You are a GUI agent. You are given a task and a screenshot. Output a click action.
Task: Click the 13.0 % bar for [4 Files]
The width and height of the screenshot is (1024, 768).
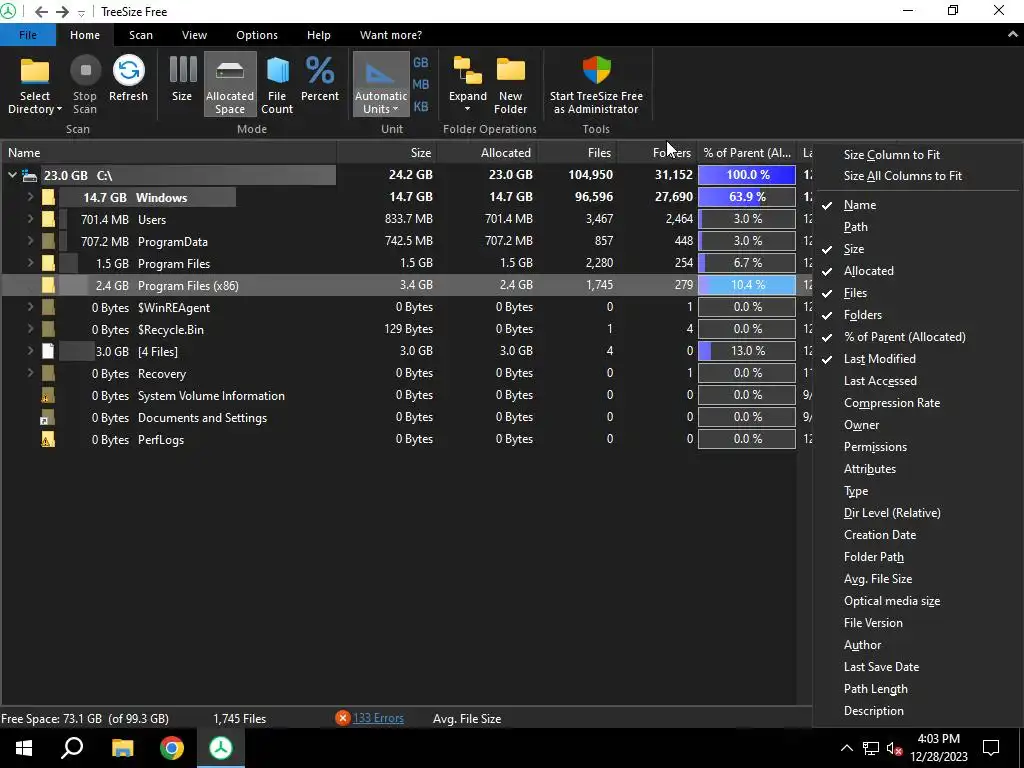tap(747, 351)
